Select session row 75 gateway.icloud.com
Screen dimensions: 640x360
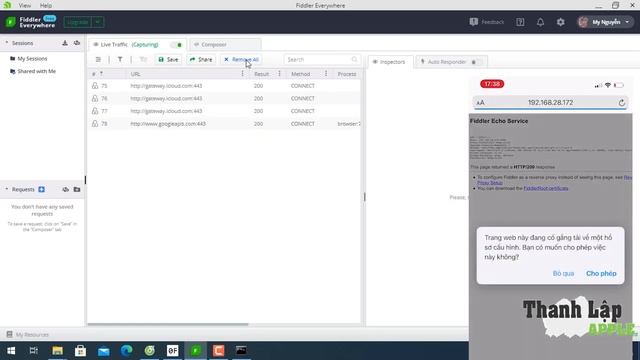(224, 86)
